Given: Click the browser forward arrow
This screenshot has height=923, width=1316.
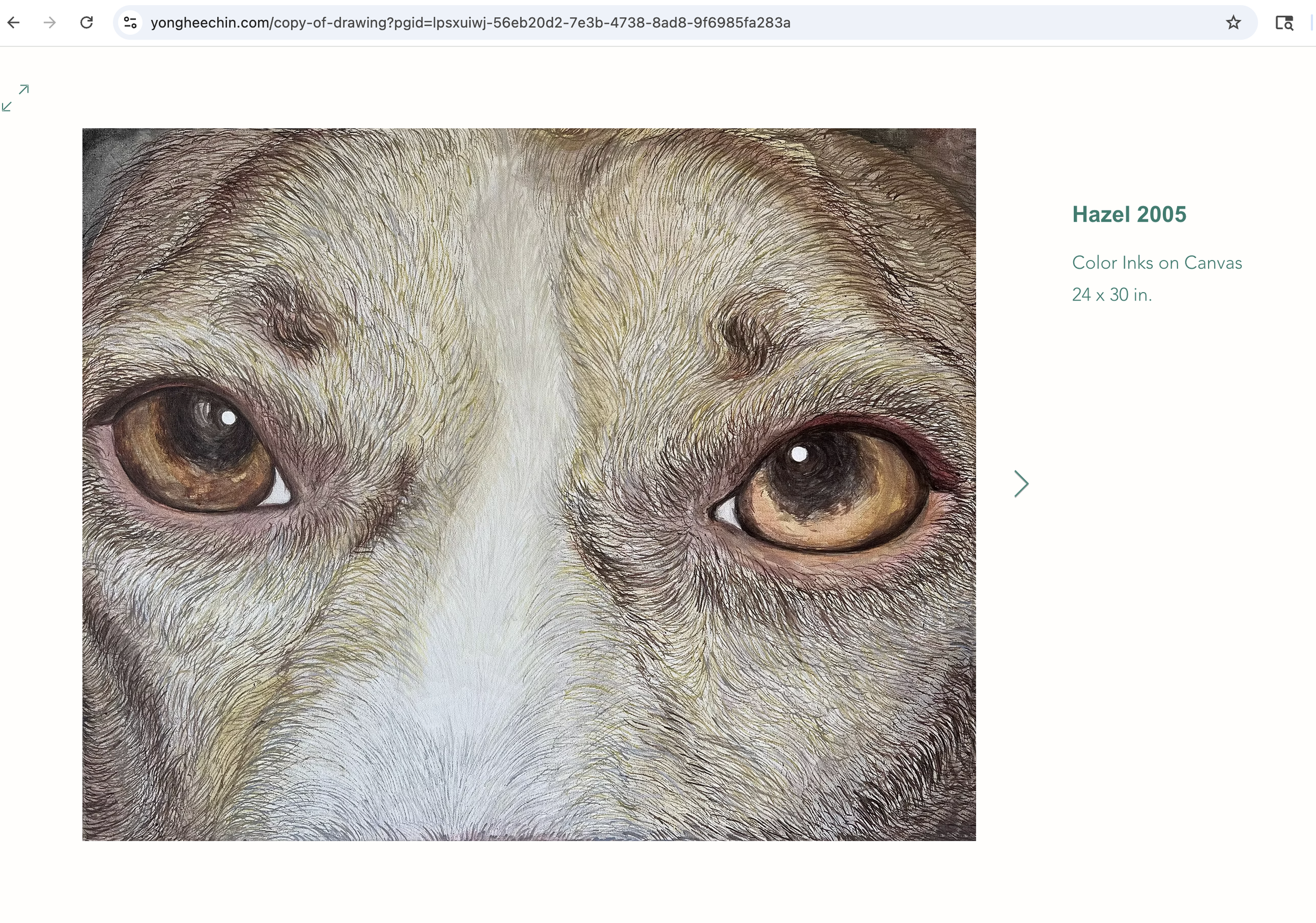Looking at the screenshot, I should (x=50, y=23).
